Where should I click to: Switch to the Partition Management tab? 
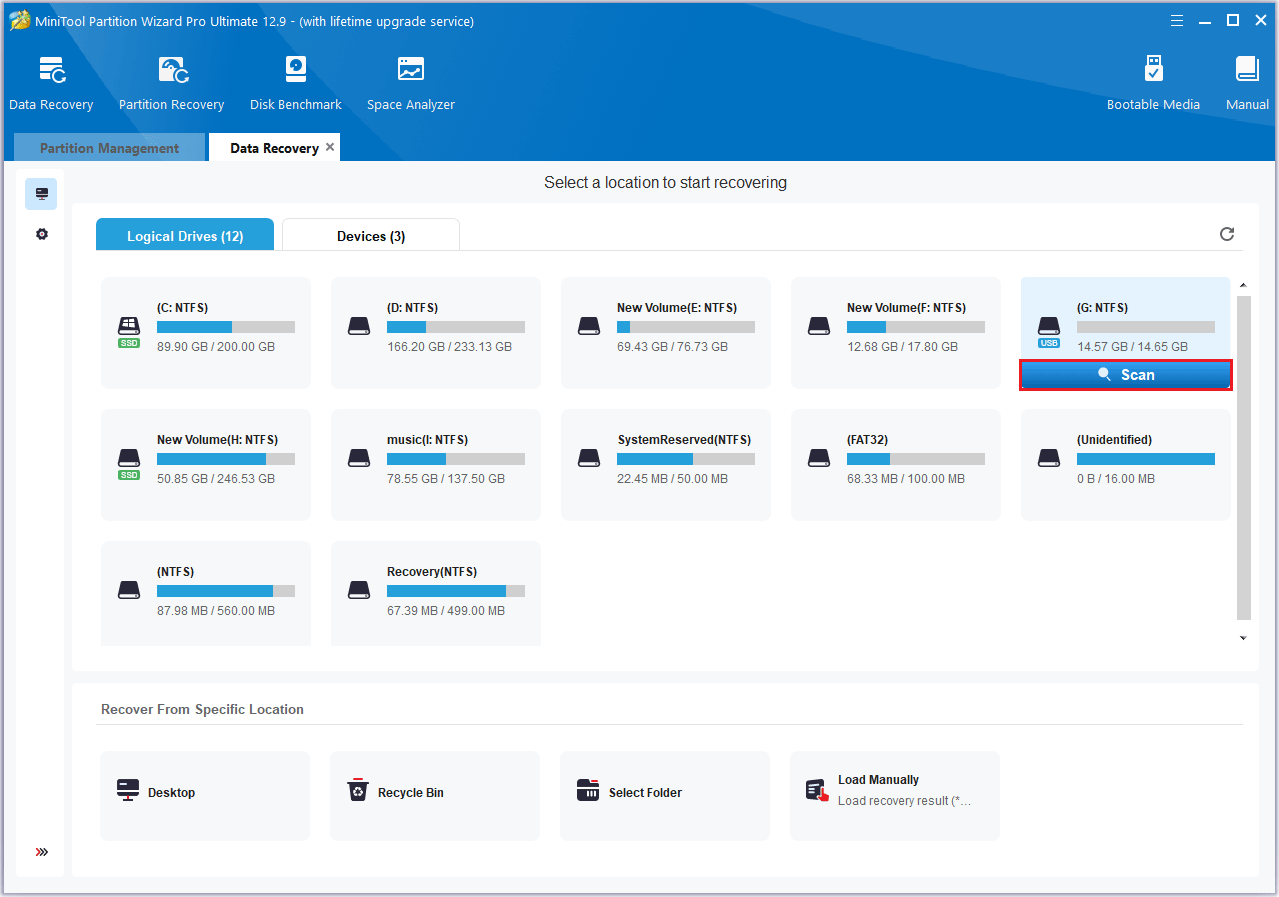[x=109, y=148]
